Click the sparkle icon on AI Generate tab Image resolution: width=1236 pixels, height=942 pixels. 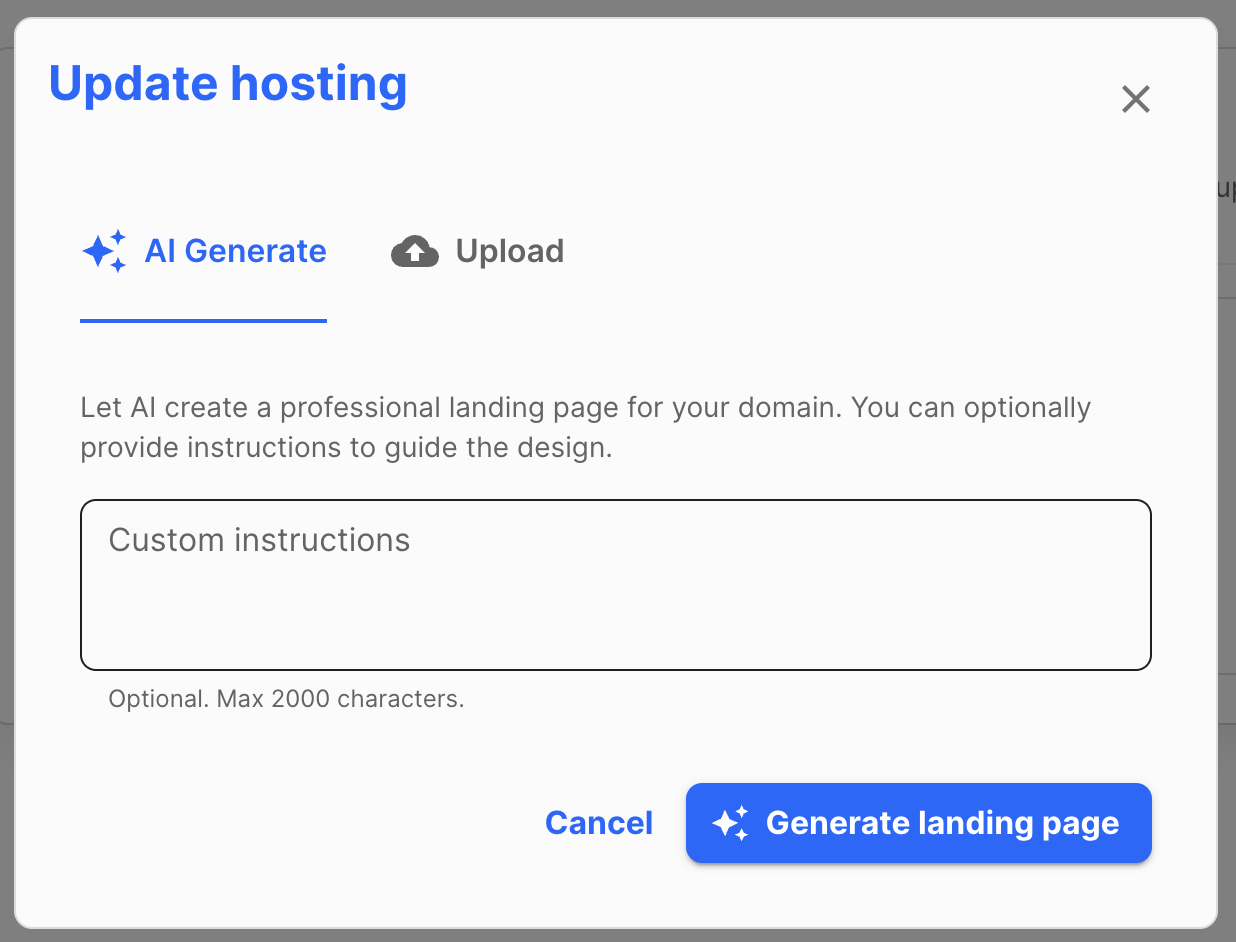point(104,251)
